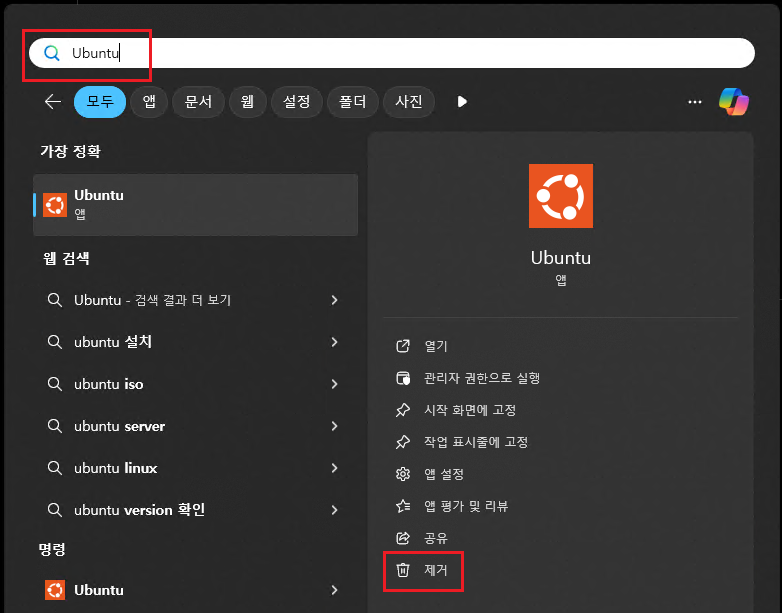Image resolution: width=784 pixels, height=616 pixels.
Task: Expand the "ubuntu version 확인" chevron
Action: (334, 510)
